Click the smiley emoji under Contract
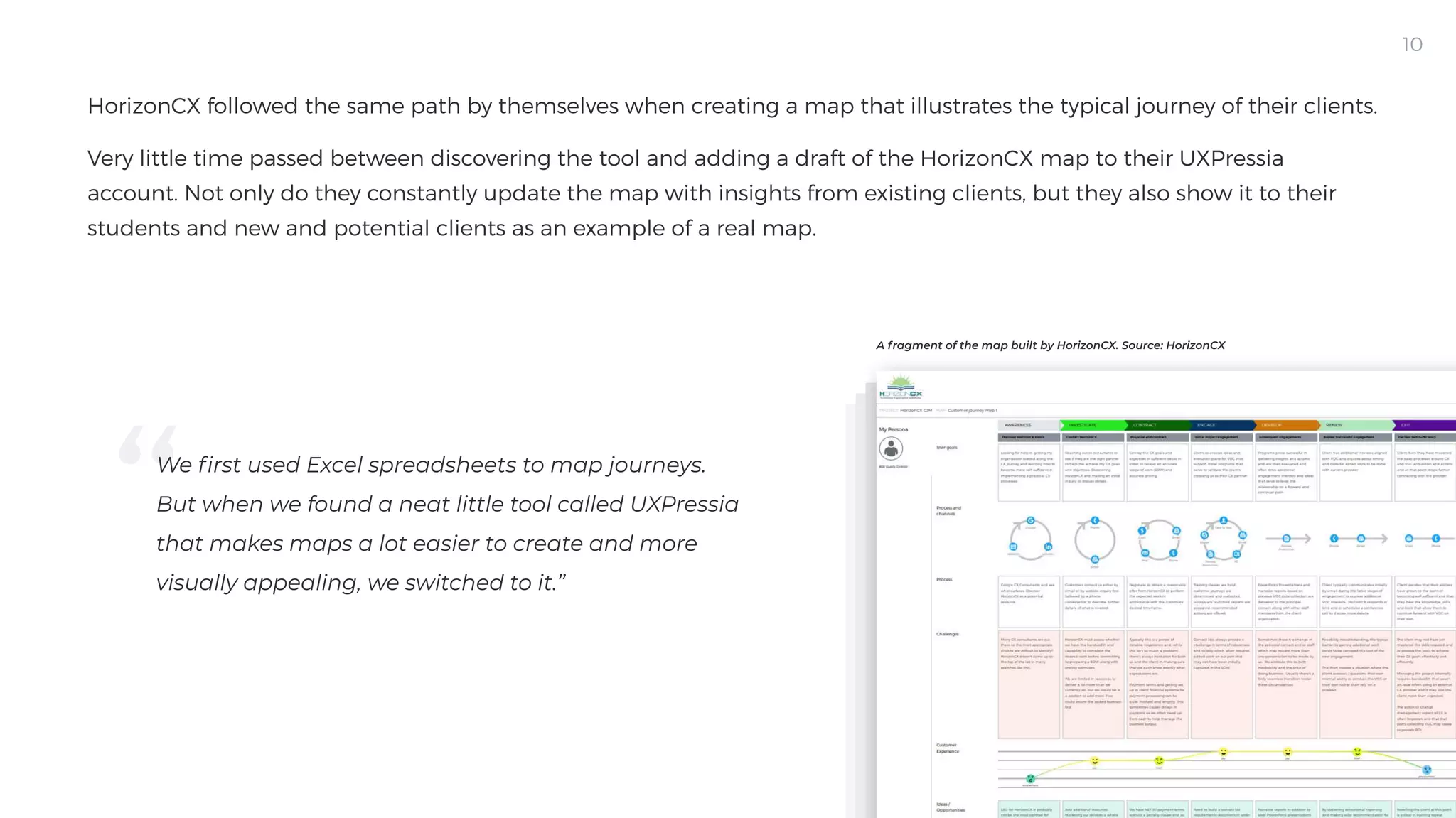 [1159, 761]
